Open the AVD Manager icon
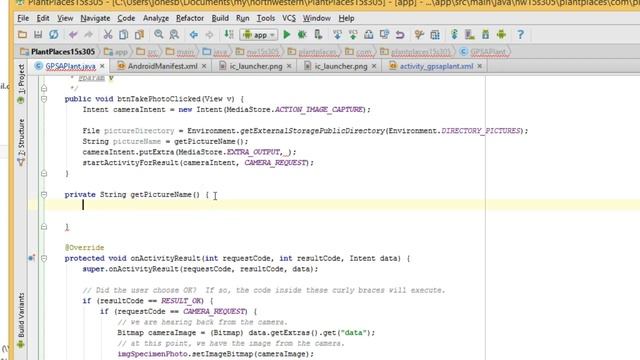Image resolution: width=640 pixels, height=360 pixels. pos(470,35)
